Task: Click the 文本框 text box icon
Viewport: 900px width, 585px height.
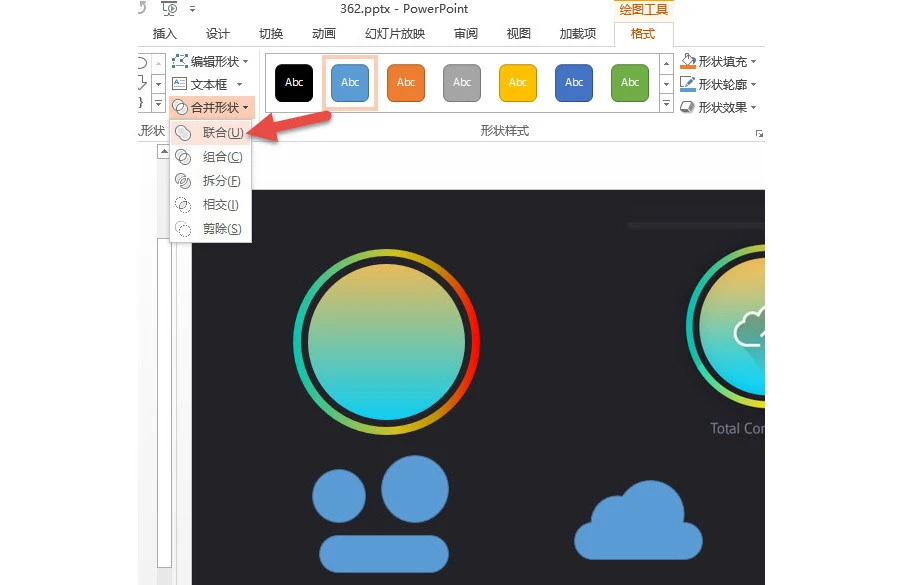Action: 180,84
